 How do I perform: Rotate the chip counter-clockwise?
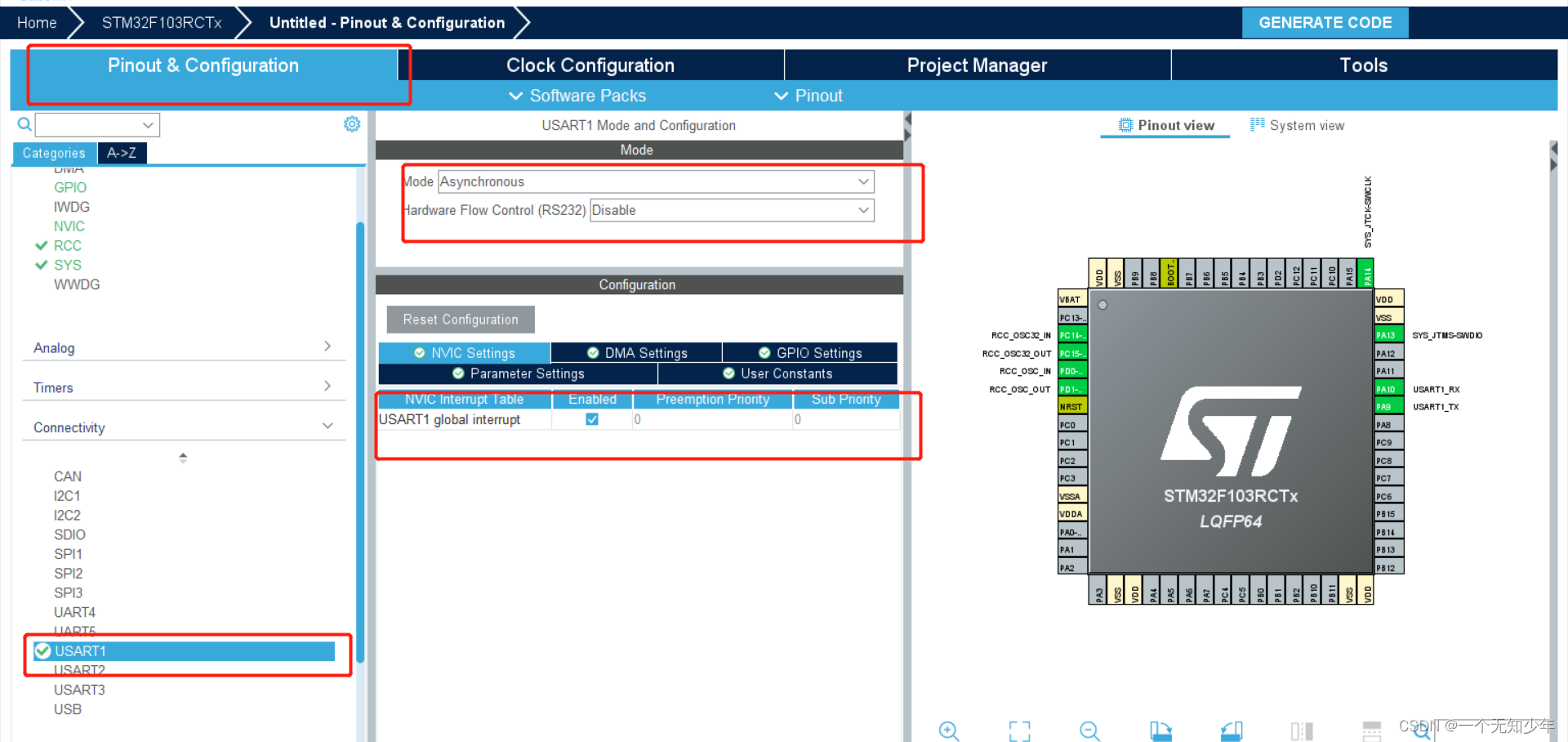(x=1232, y=730)
